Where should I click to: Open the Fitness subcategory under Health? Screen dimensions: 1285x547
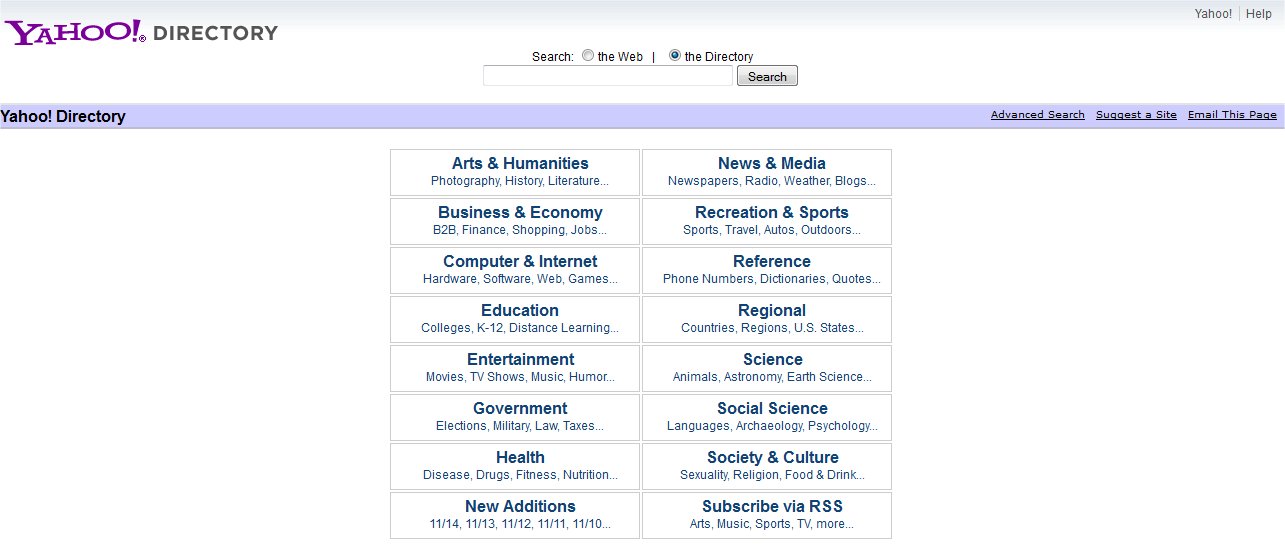(x=535, y=475)
